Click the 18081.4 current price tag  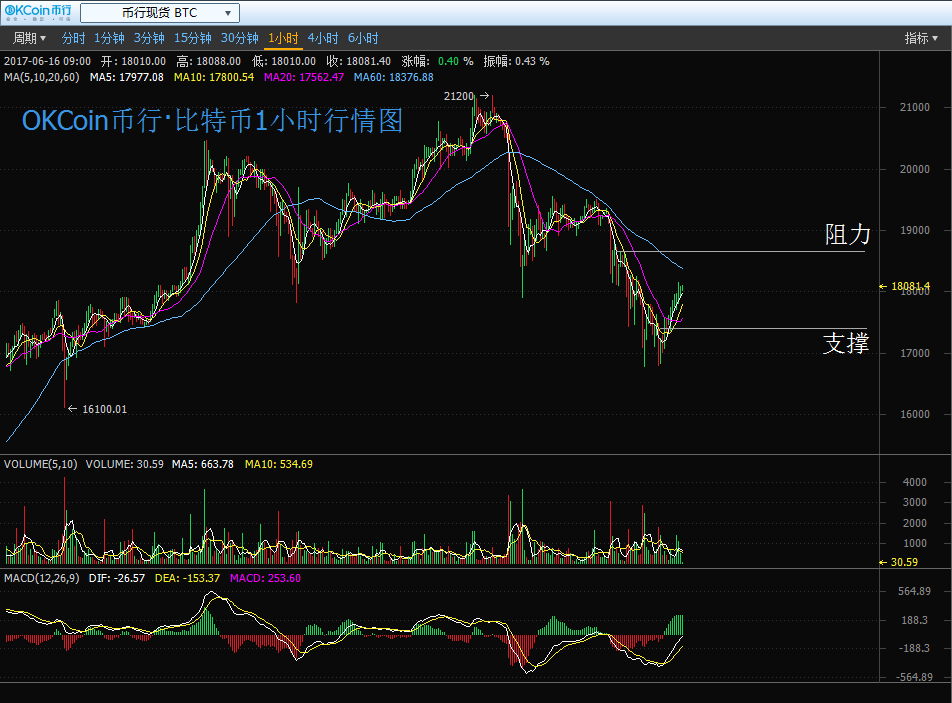910,286
